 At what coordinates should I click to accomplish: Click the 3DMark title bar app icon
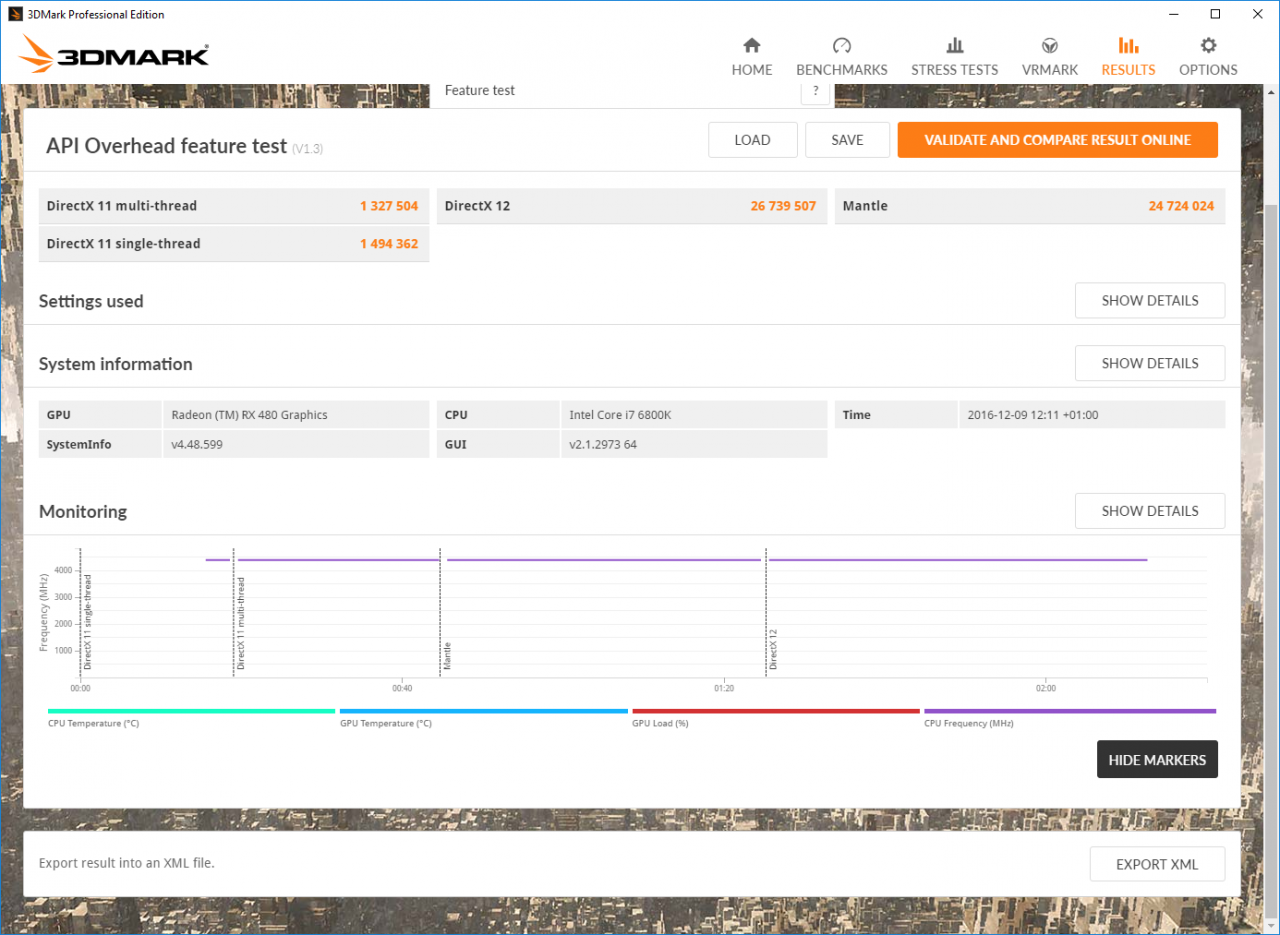coord(15,14)
